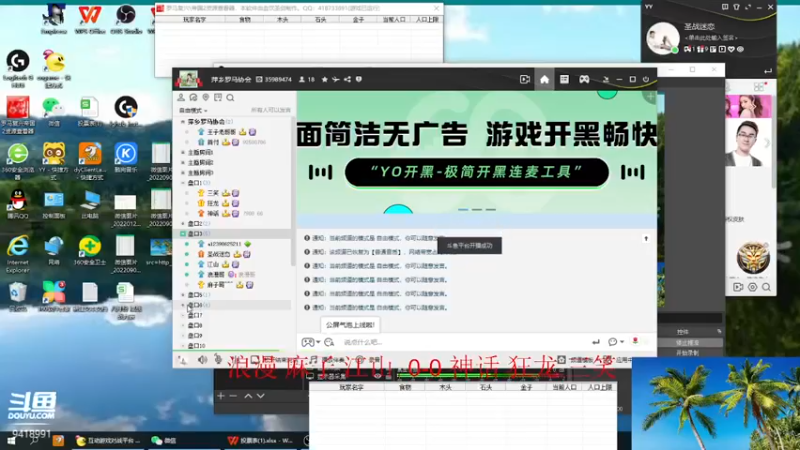Click the 公屏气泡上线啦 tooltip bubble
This screenshot has width=800, height=450.
(x=350, y=325)
